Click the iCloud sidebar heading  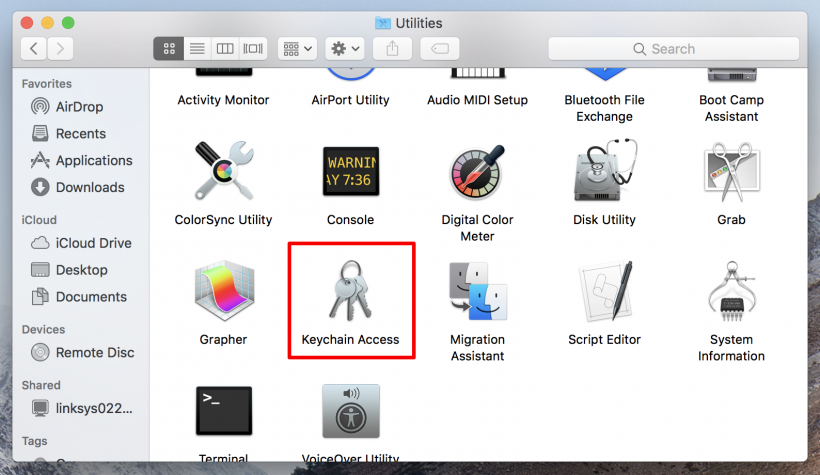(39, 220)
